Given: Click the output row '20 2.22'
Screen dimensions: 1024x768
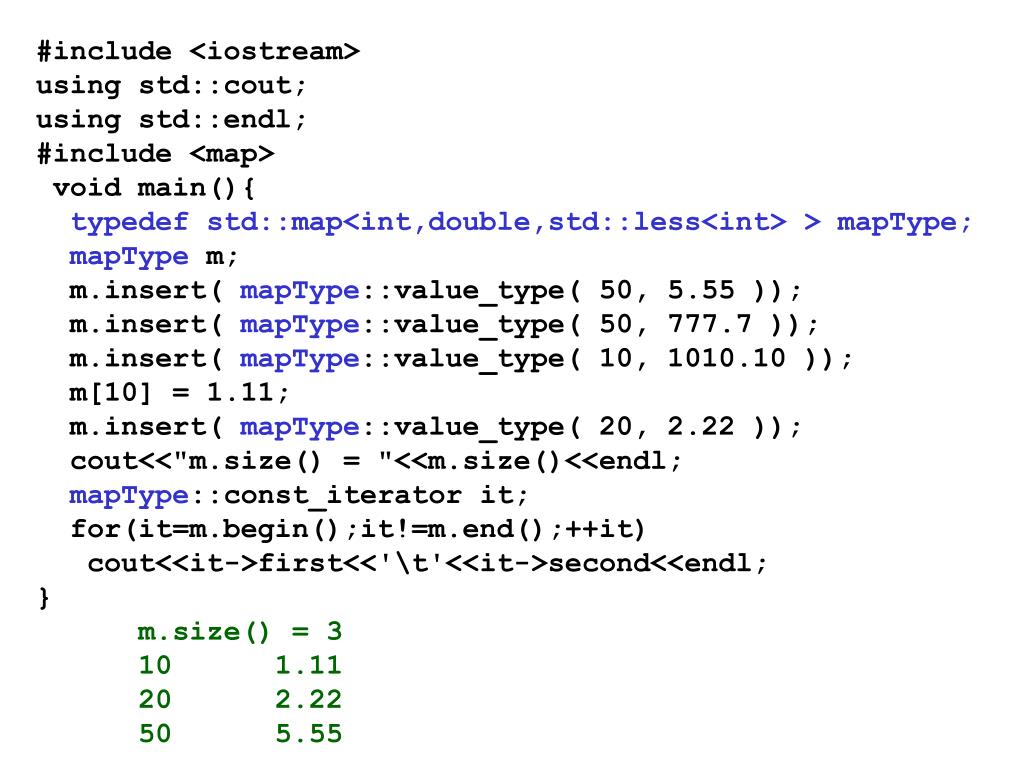Looking at the screenshot, I should [240, 699].
